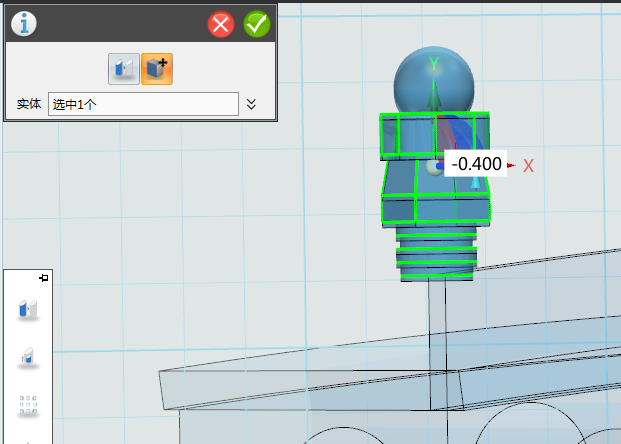The image size is (621, 444).
Task: Confirm with the green checkmark button
Action: (257, 24)
